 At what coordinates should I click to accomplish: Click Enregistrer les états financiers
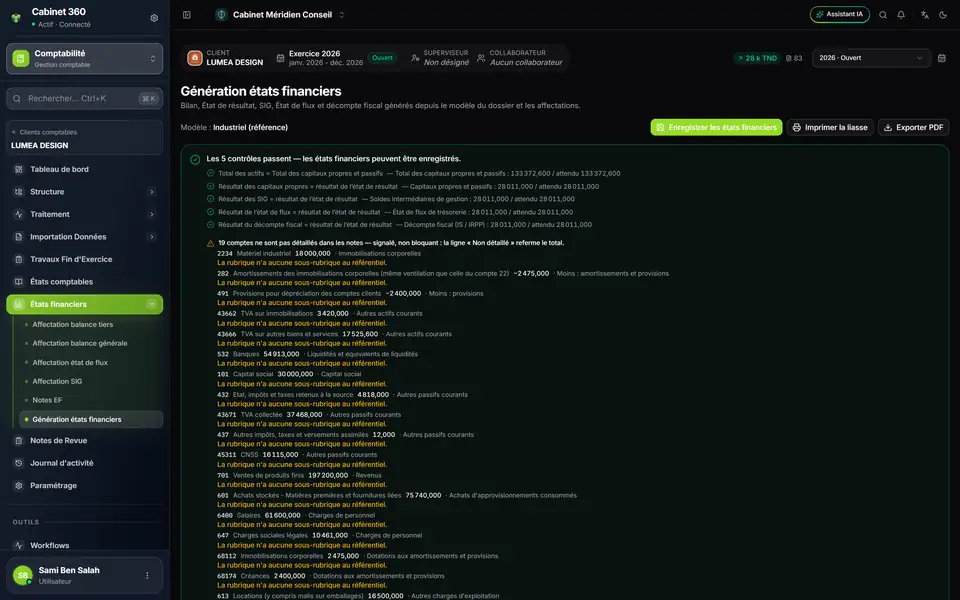[x=716, y=127]
